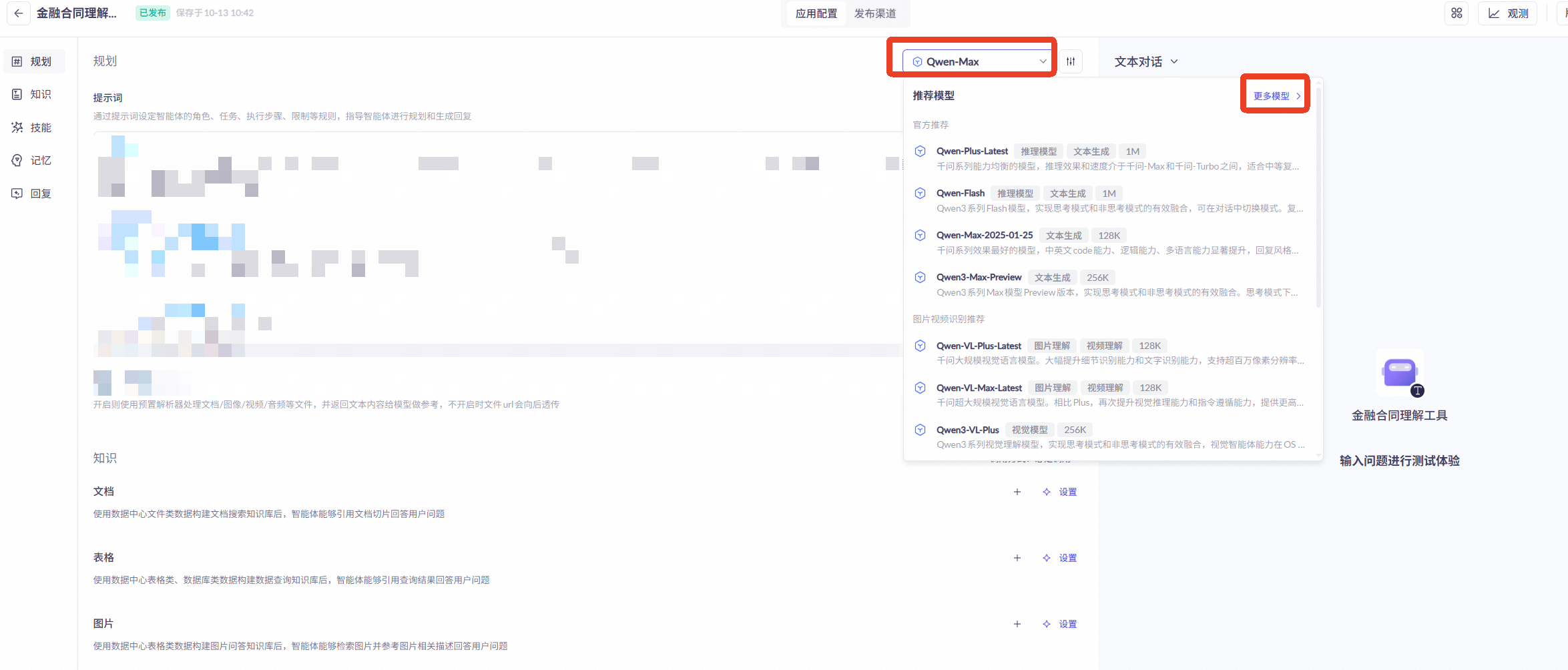Click the 金融合同理解工具 name under the avatar

[1400, 416]
